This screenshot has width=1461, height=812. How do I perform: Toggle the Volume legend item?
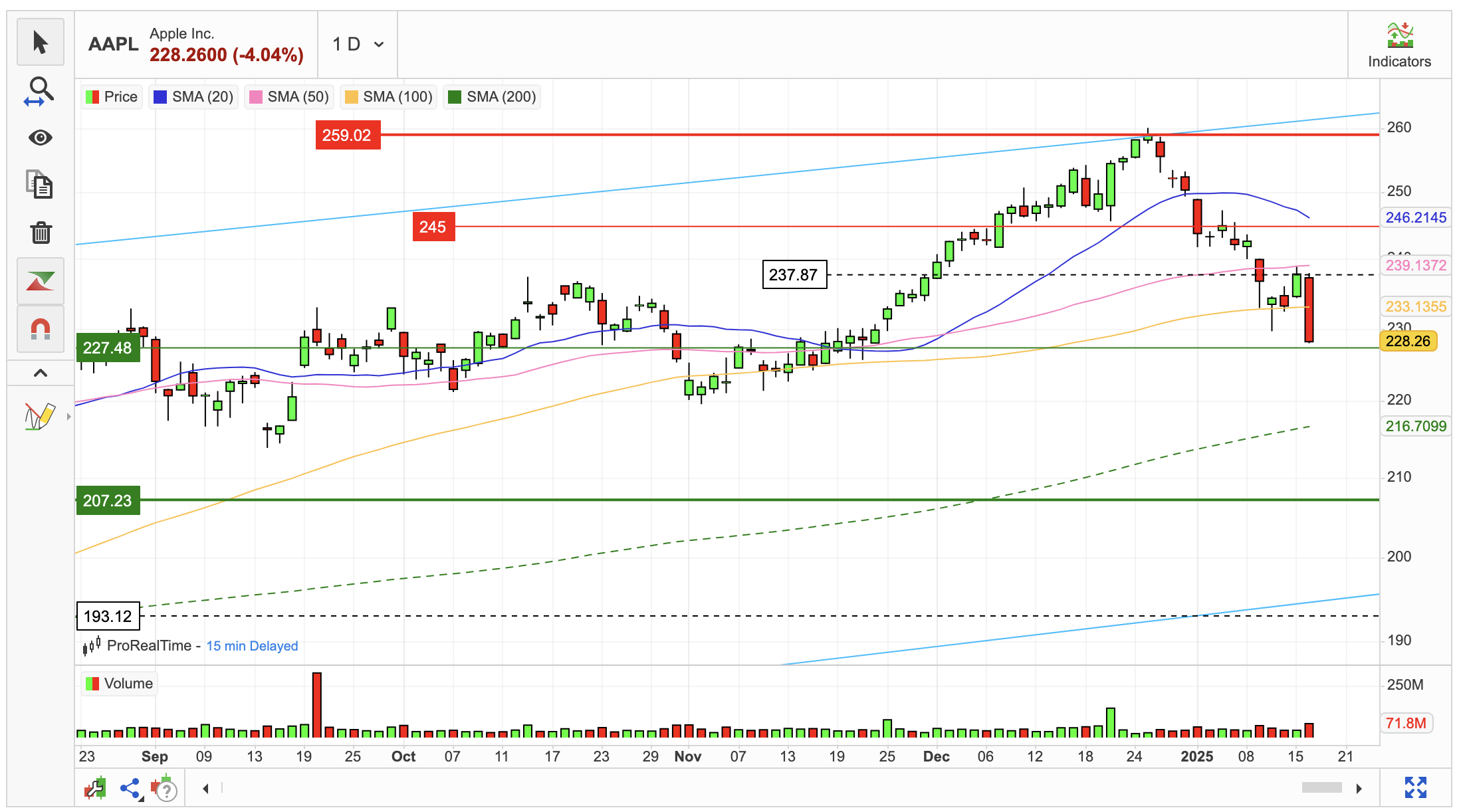click(x=120, y=684)
